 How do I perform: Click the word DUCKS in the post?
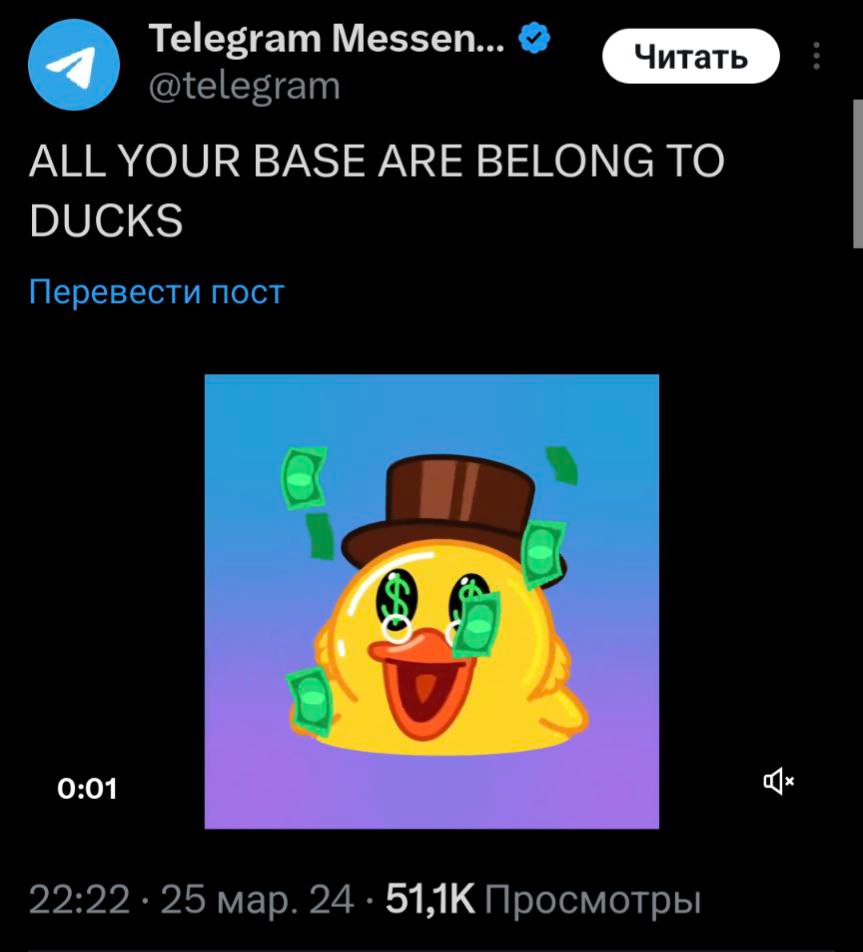coord(106,220)
